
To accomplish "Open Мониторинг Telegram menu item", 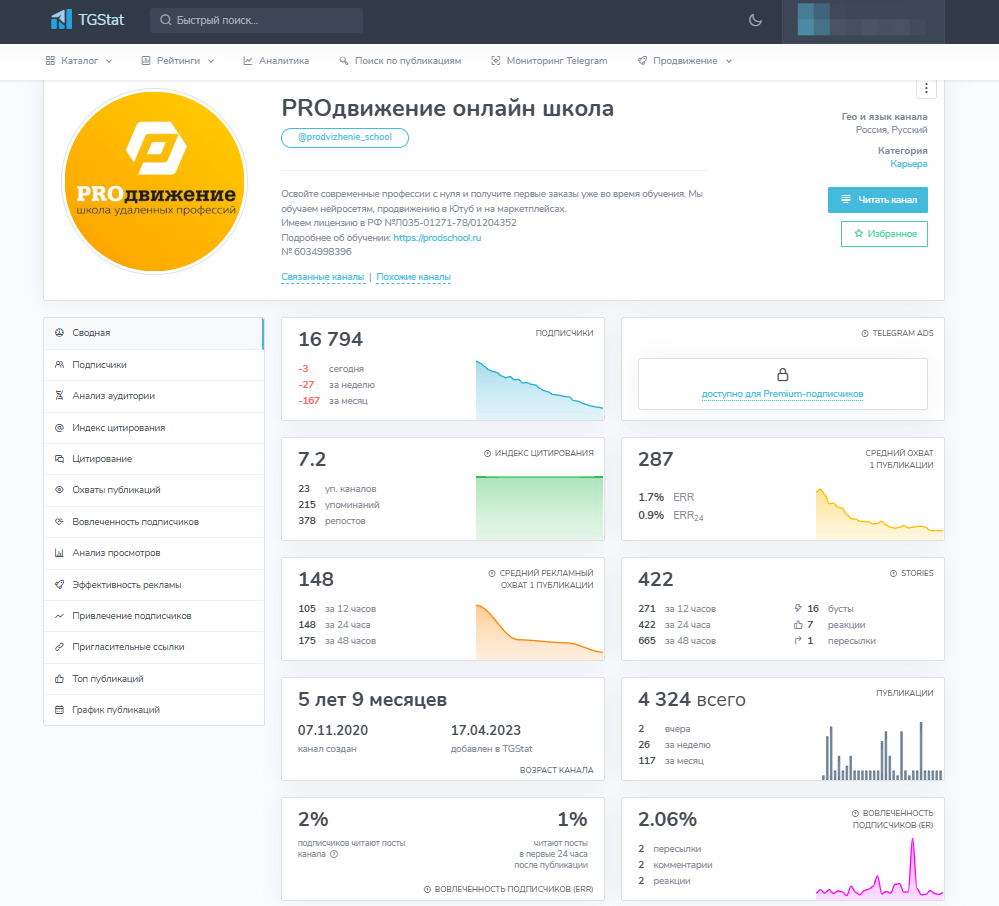I will (549, 61).
